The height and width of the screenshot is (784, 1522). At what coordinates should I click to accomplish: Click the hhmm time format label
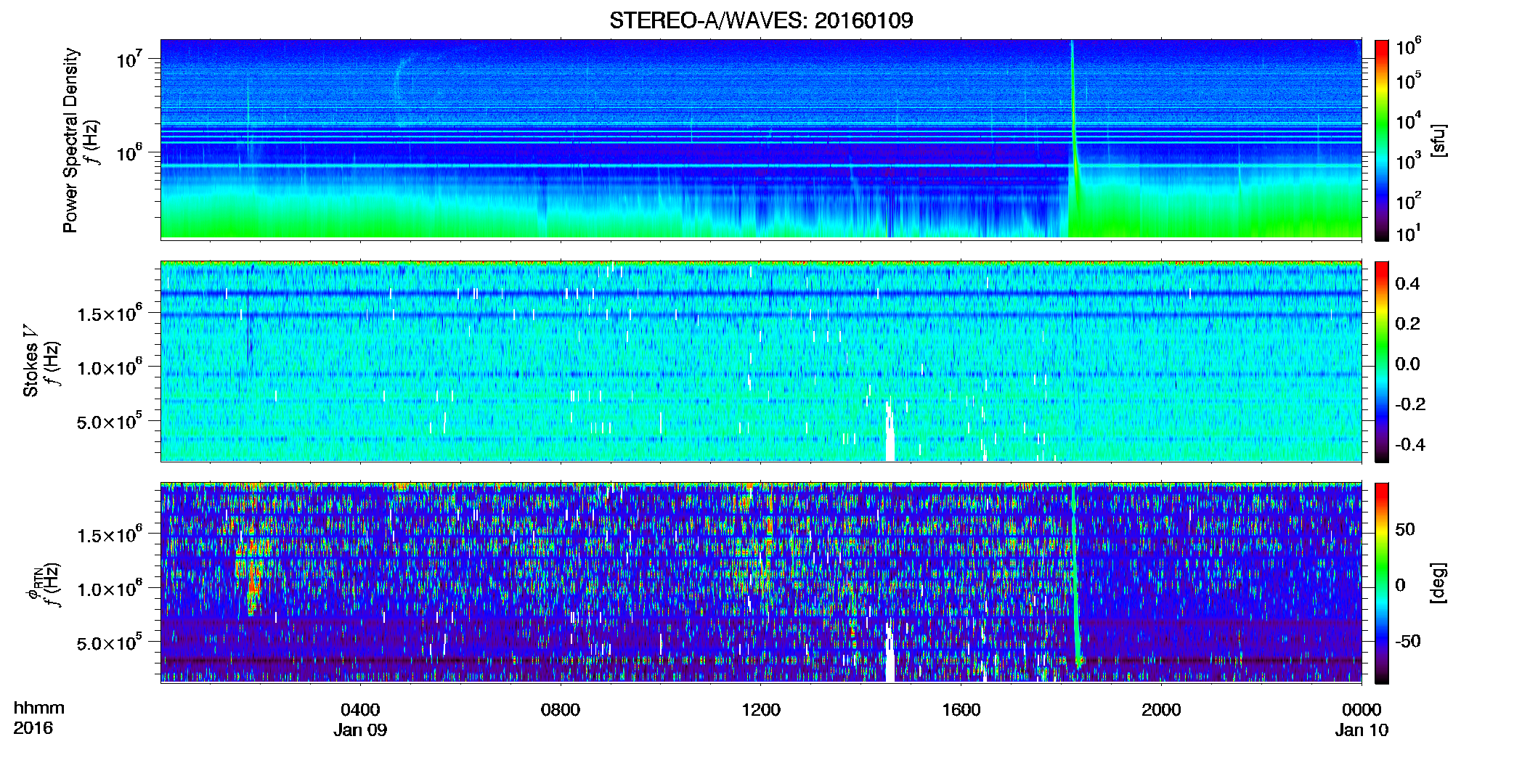pyautogui.click(x=39, y=708)
